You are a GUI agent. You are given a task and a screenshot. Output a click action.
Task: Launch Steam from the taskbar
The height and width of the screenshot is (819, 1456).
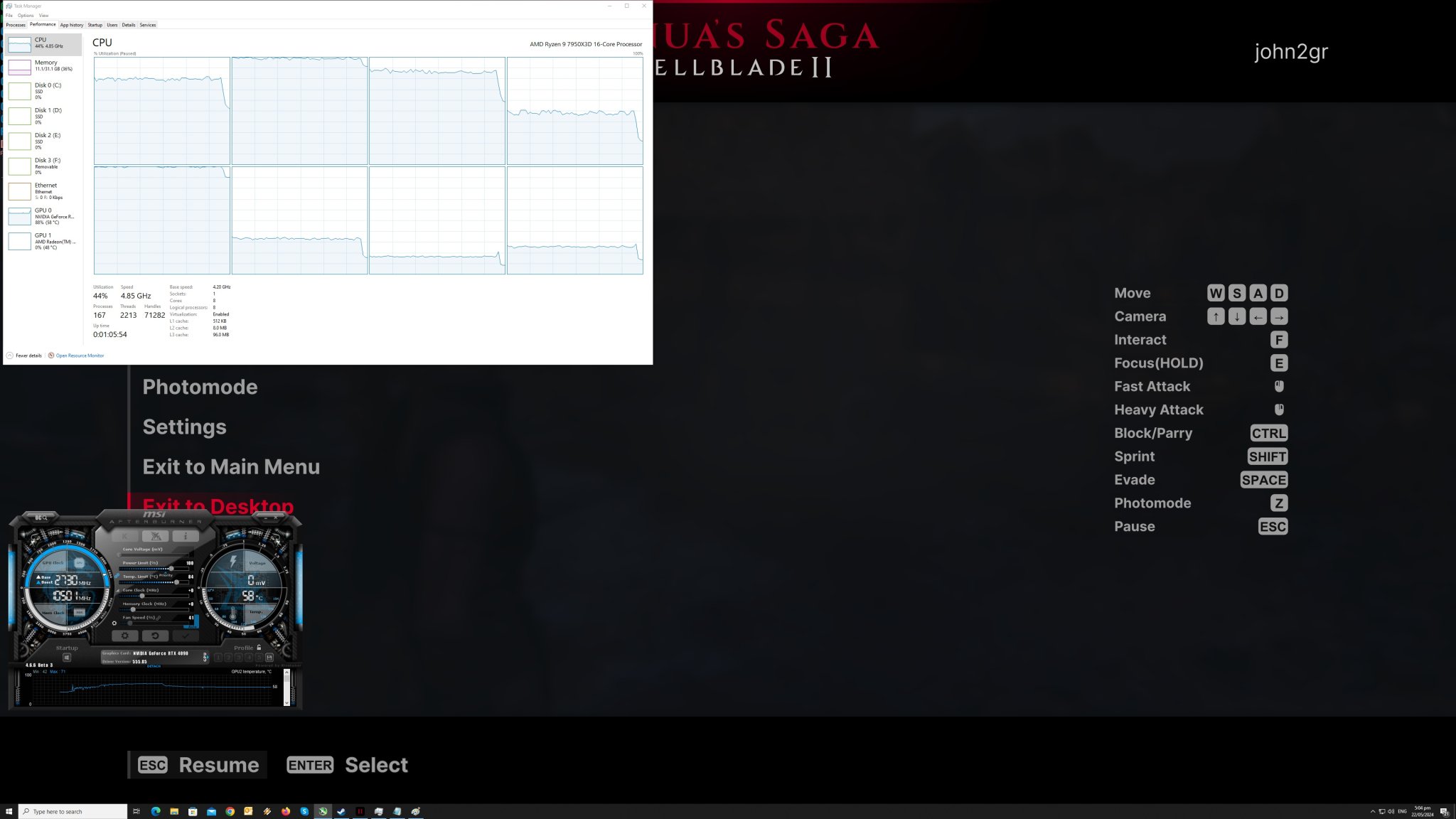[341, 811]
